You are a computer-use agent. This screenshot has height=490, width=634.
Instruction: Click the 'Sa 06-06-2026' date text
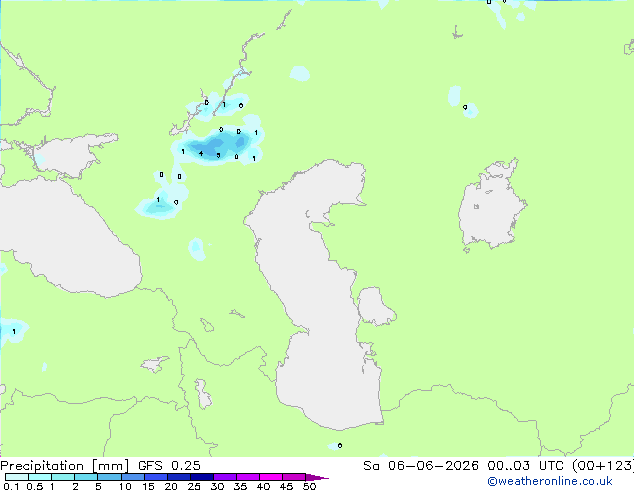[421, 466]
